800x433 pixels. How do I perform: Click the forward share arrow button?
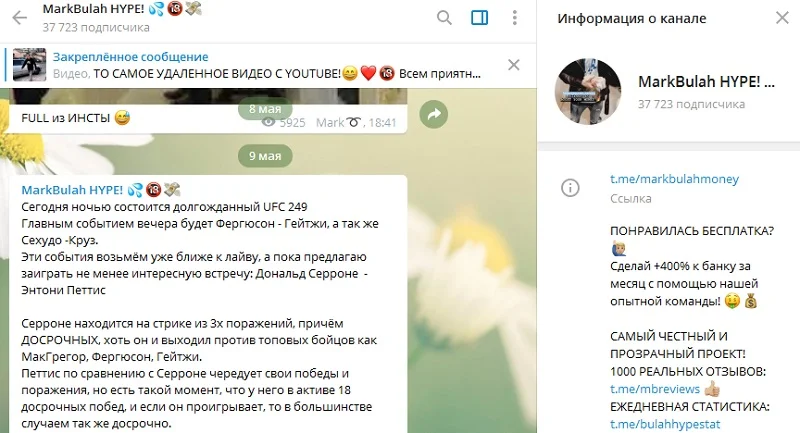(434, 114)
